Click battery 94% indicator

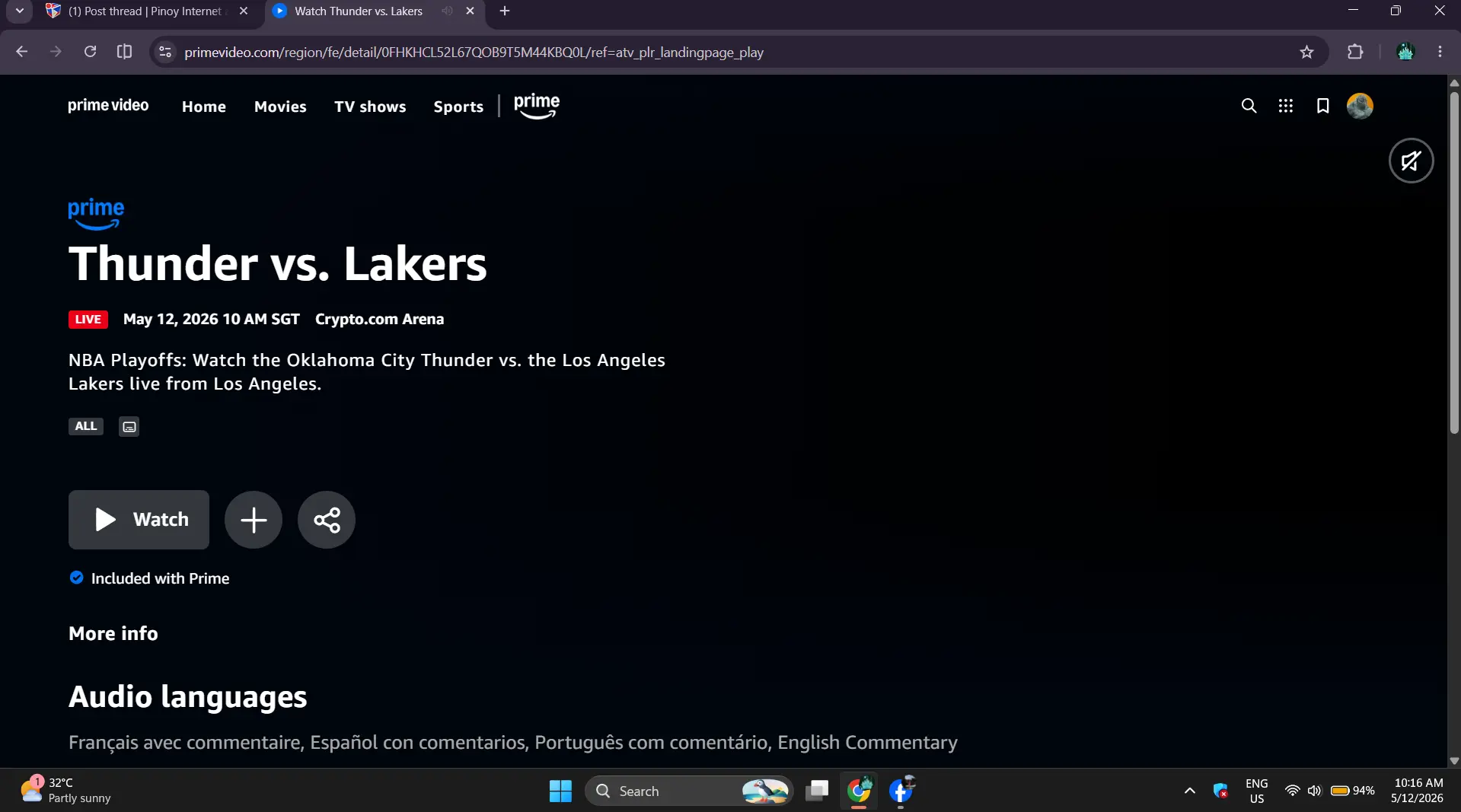(x=1353, y=791)
